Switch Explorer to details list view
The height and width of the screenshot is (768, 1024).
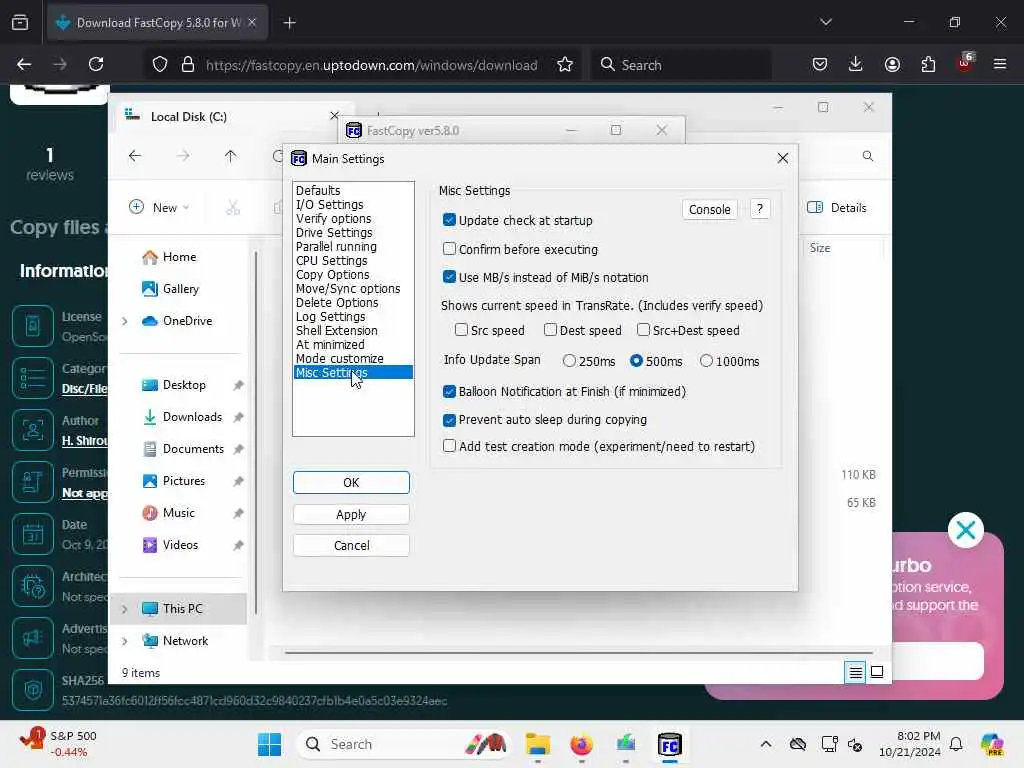[856, 672]
